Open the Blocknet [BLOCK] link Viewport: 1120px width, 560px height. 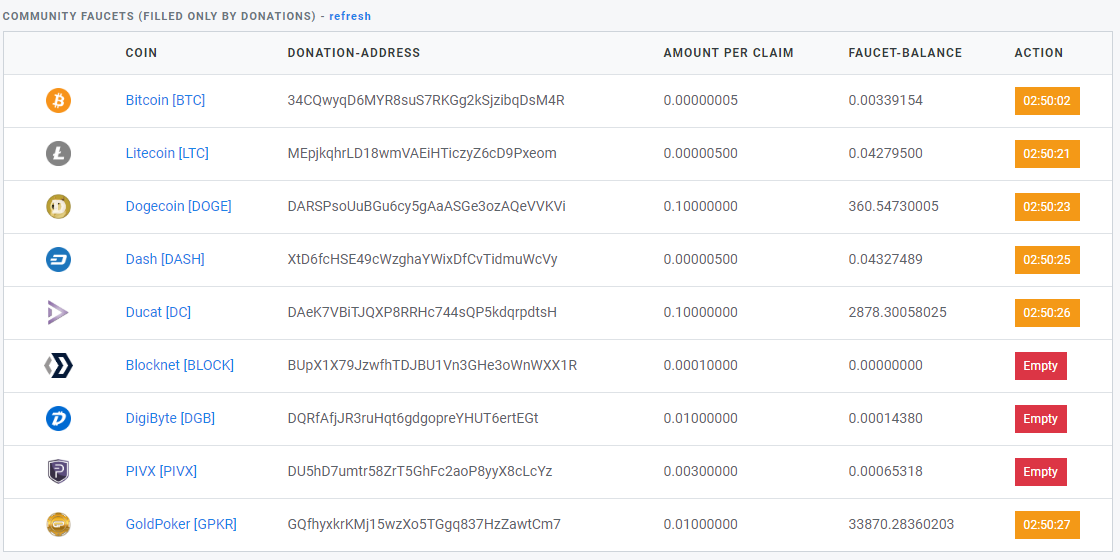(x=179, y=365)
